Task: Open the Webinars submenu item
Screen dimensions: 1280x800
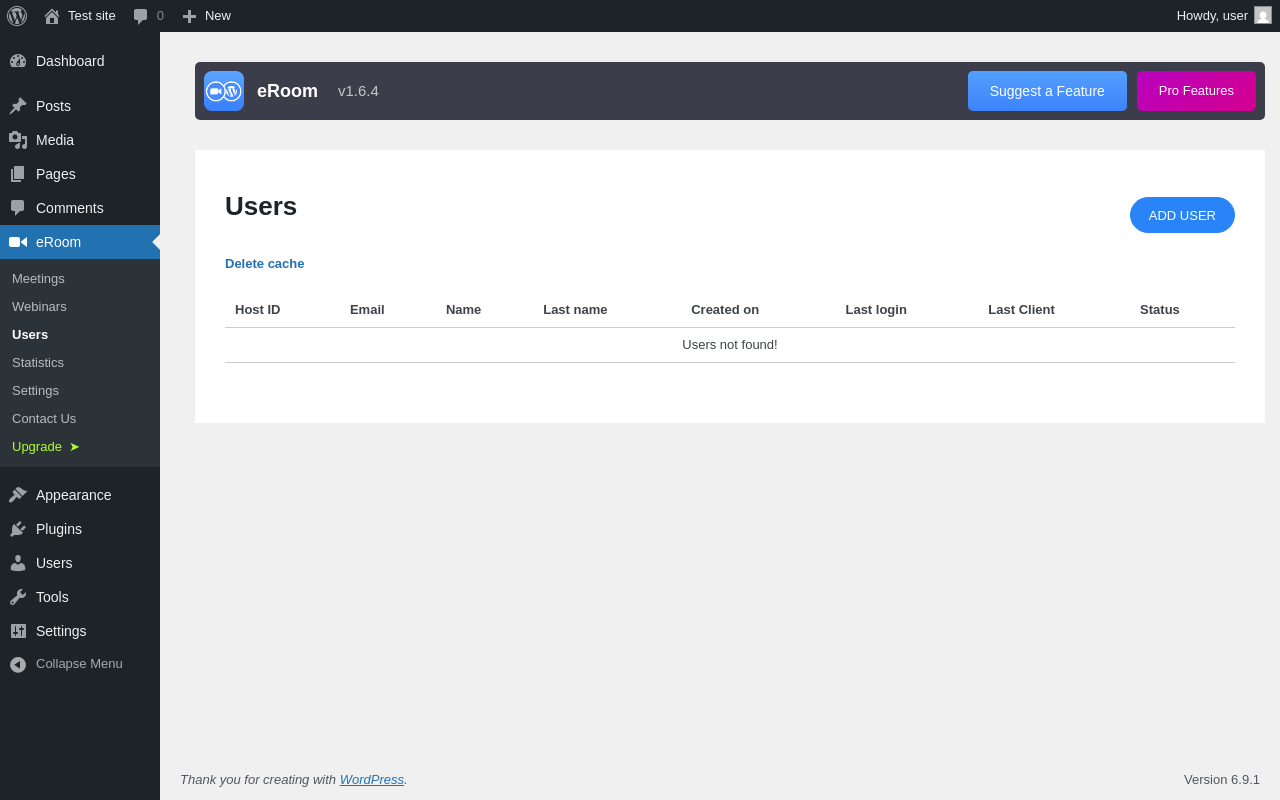Action: point(39,307)
